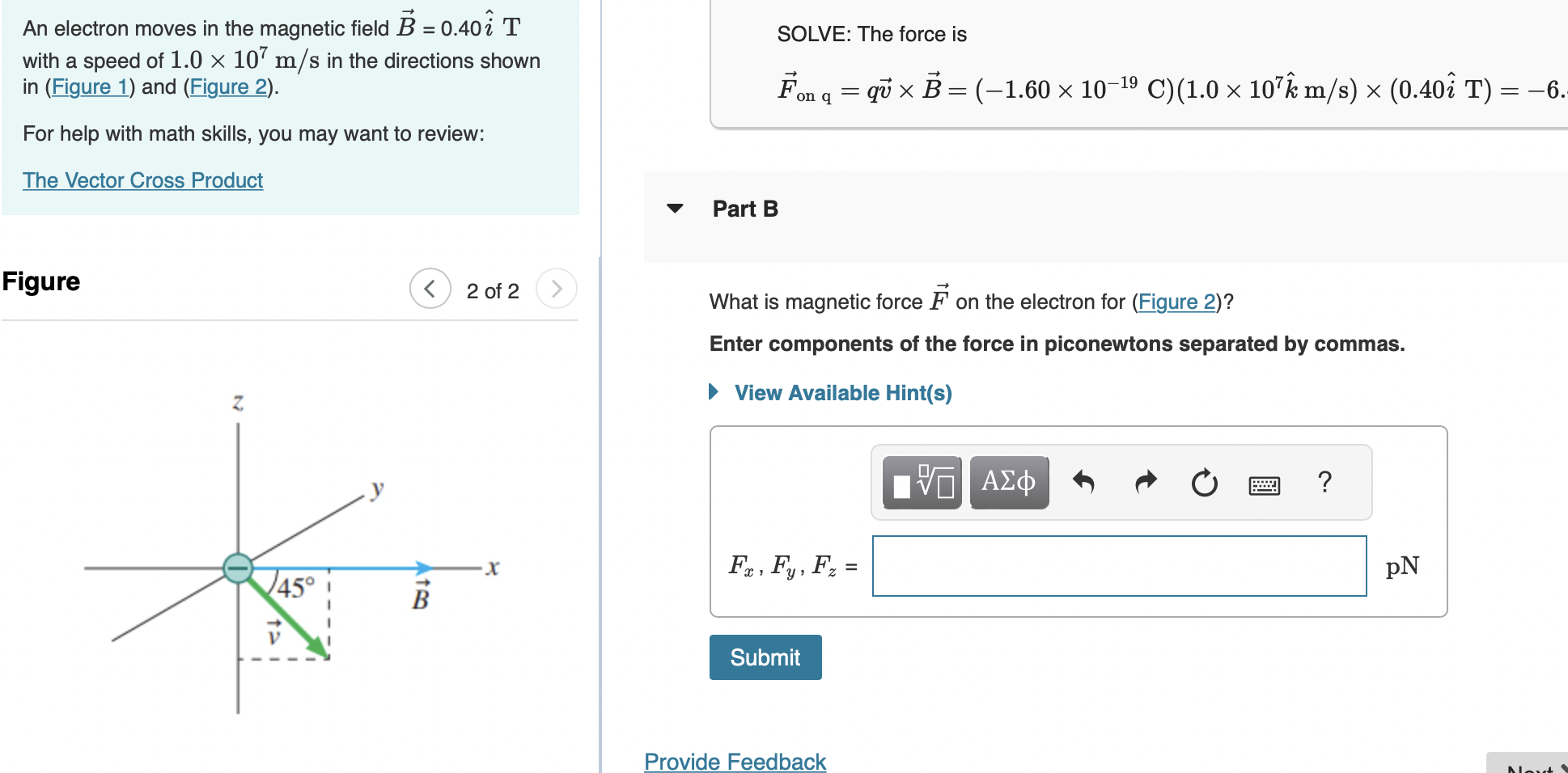The width and height of the screenshot is (1568, 773).
Task: Open the keyboard input panel
Action: [1265, 484]
